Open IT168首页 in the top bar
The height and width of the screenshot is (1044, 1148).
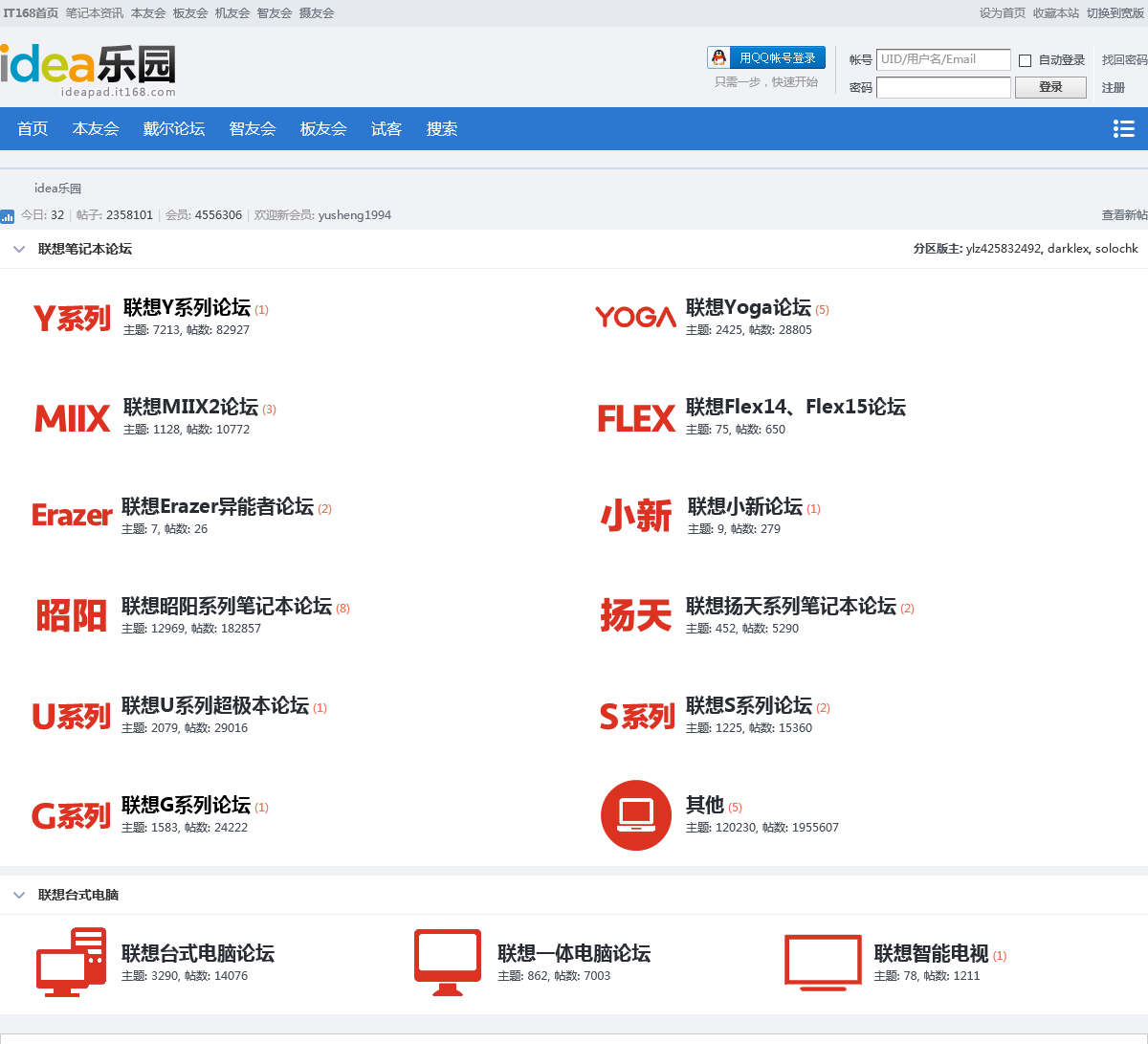pyautogui.click(x=31, y=13)
